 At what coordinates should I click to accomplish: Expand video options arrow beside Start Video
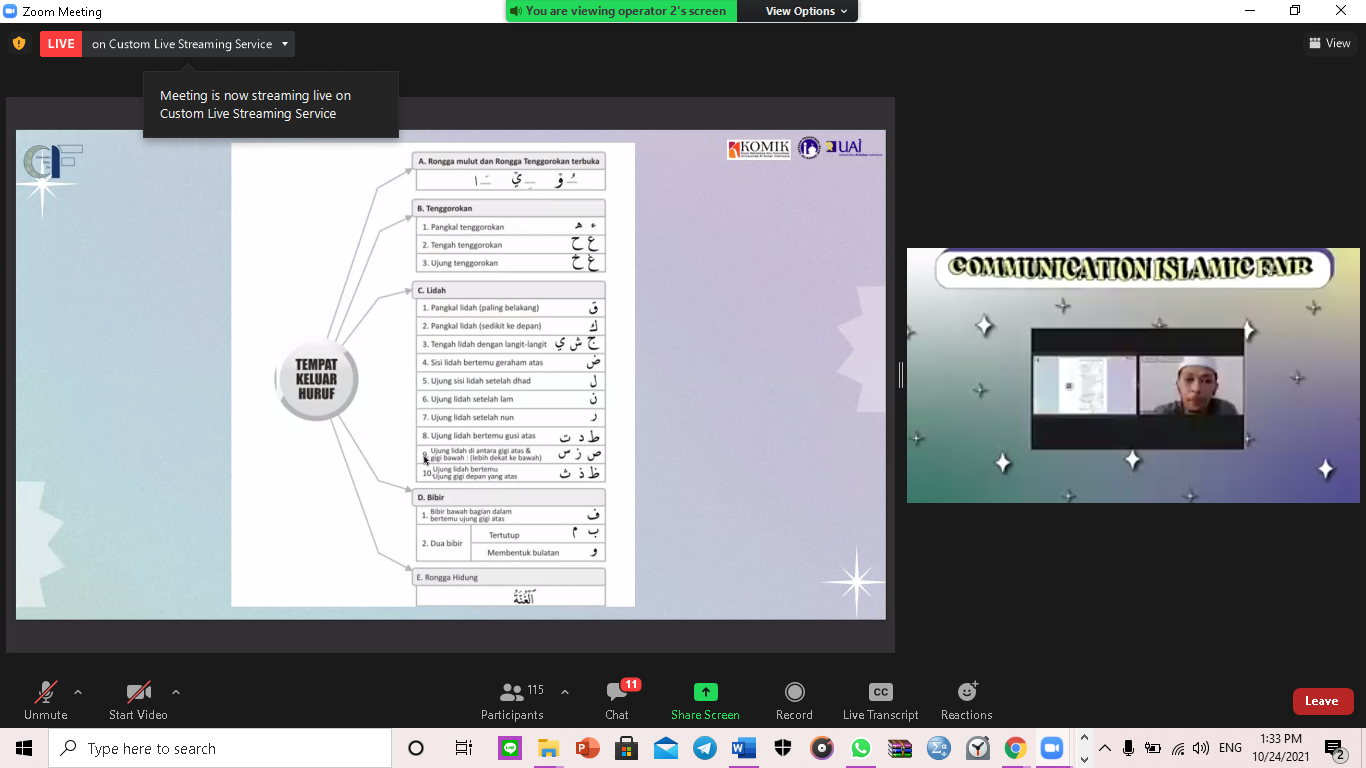coord(176,692)
